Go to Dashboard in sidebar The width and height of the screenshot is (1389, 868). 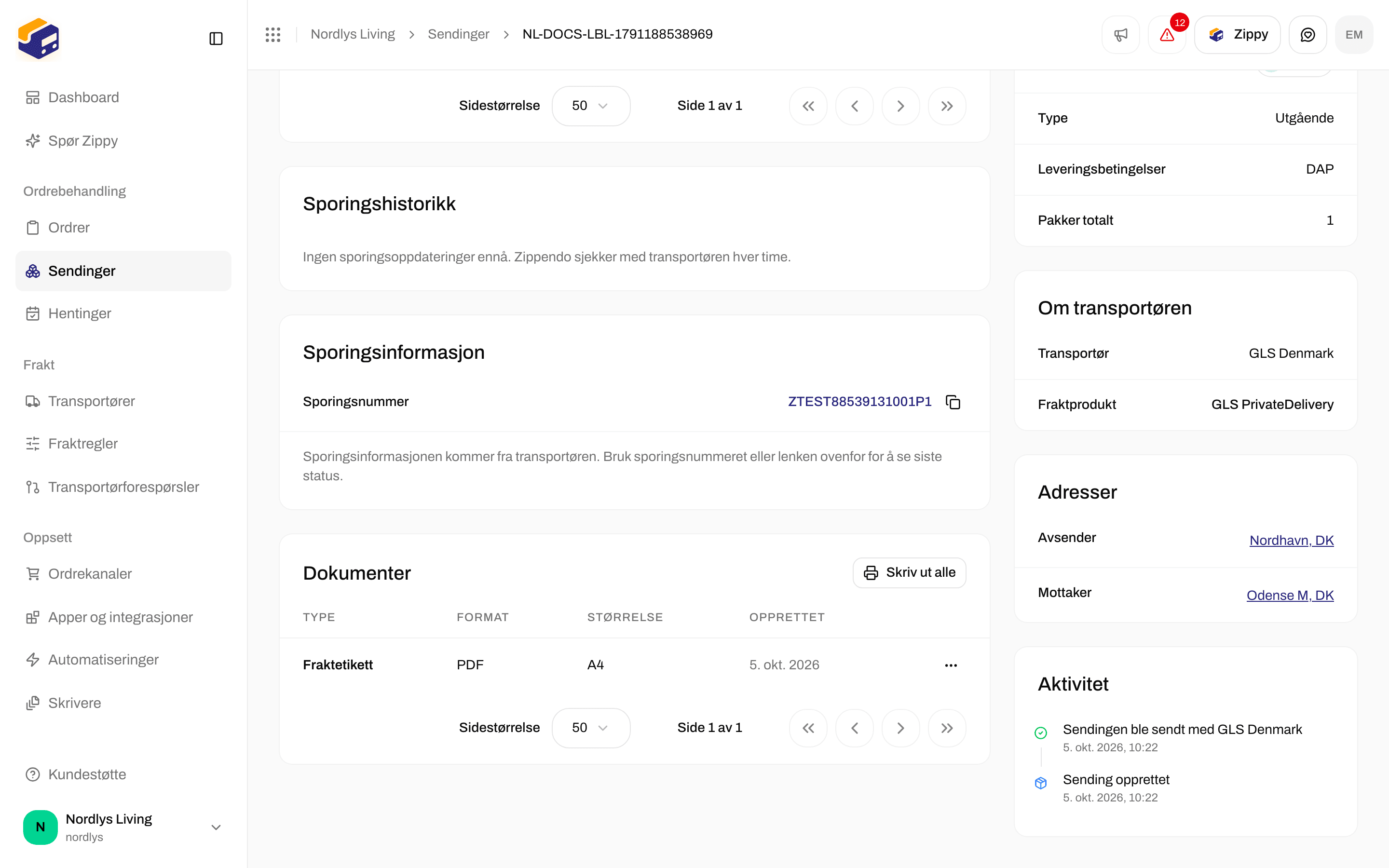123,97
